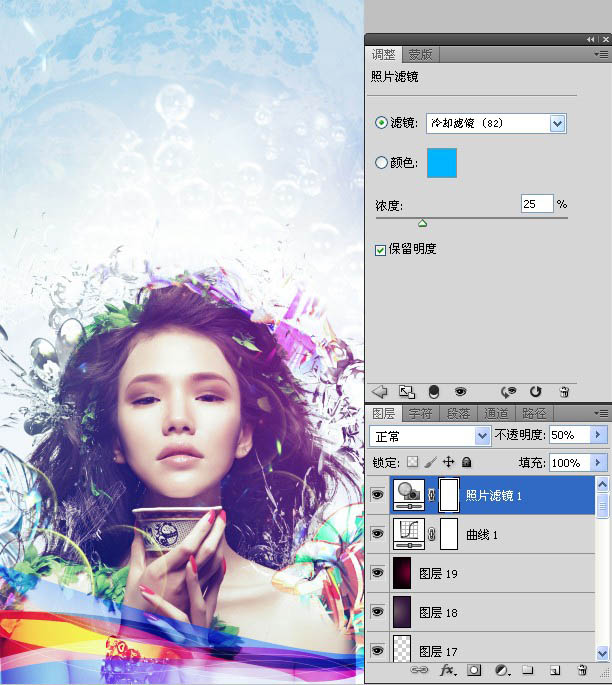This screenshot has width=612, height=685.
Task: Toggle the 保留明度 checkbox
Action: pyautogui.click(x=380, y=250)
